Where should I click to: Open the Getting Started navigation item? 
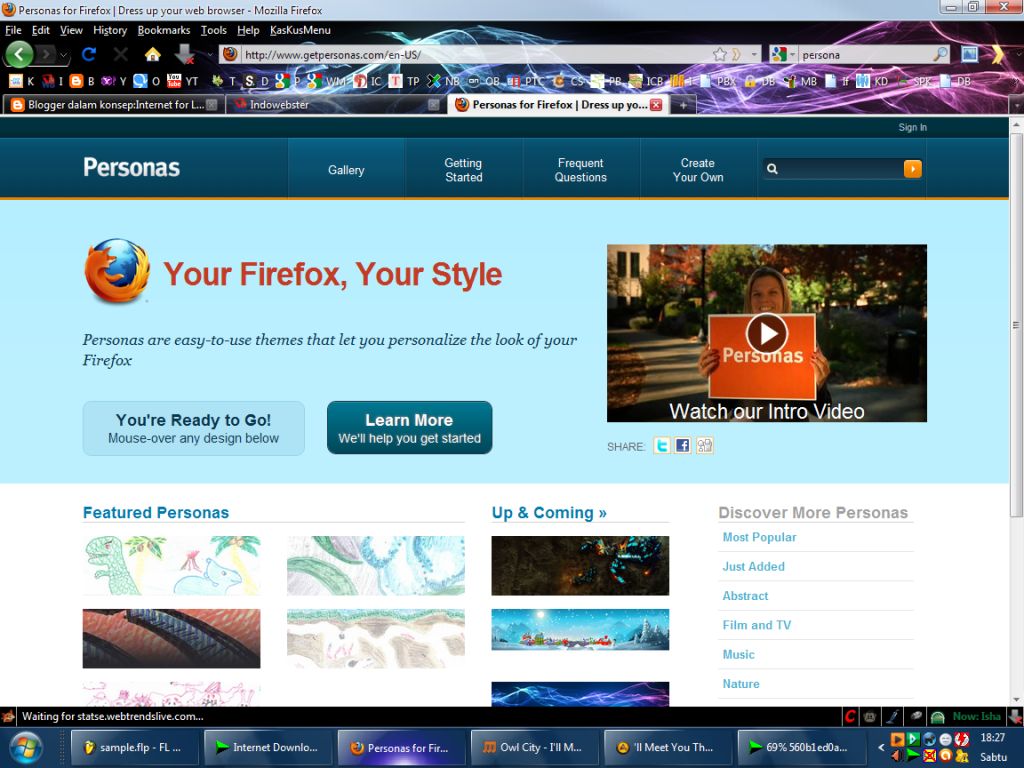[x=464, y=170]
